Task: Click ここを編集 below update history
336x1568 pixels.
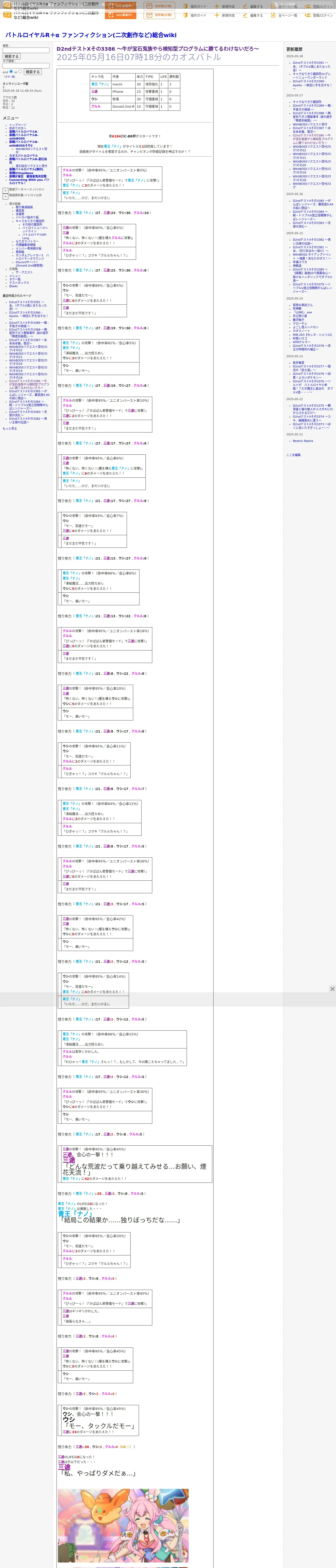Action: tap(293, 455)
